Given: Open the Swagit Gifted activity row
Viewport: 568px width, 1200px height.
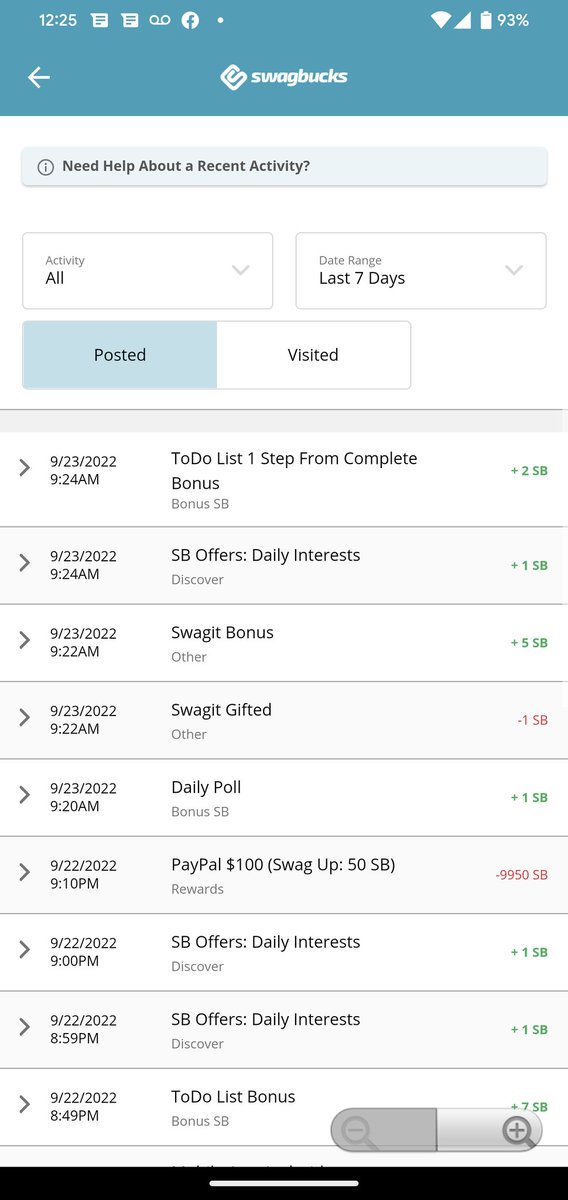Looking at the screenshot, I should coord(284,720).
